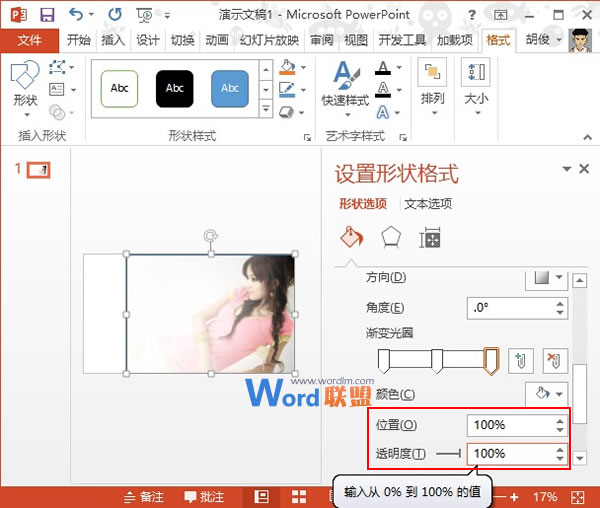The height and width of the screenshot is (508, 600).
Task: Click the Merge Shapes icon
Action: coord(57,112)
